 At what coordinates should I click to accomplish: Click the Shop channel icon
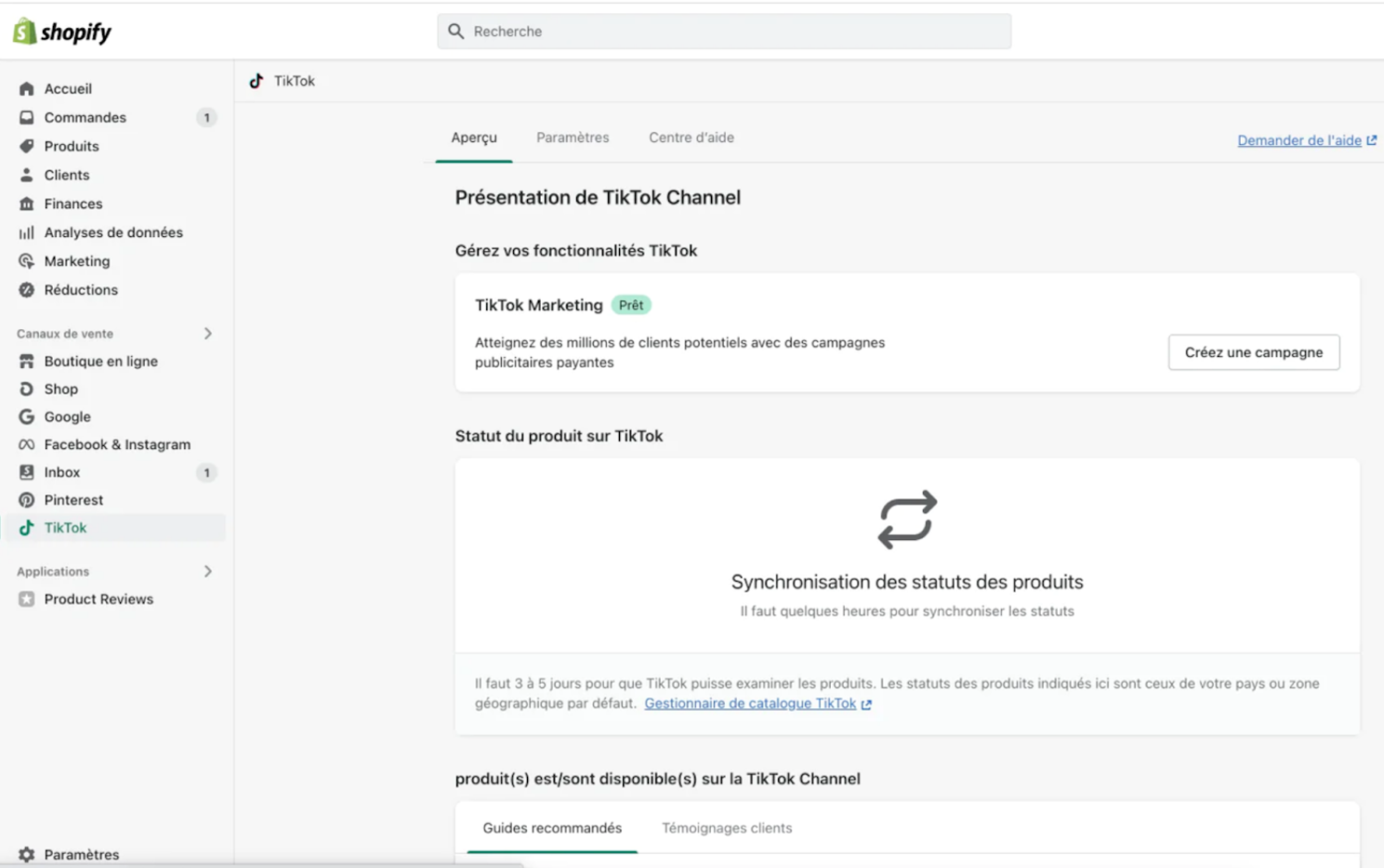pos(27,389)
